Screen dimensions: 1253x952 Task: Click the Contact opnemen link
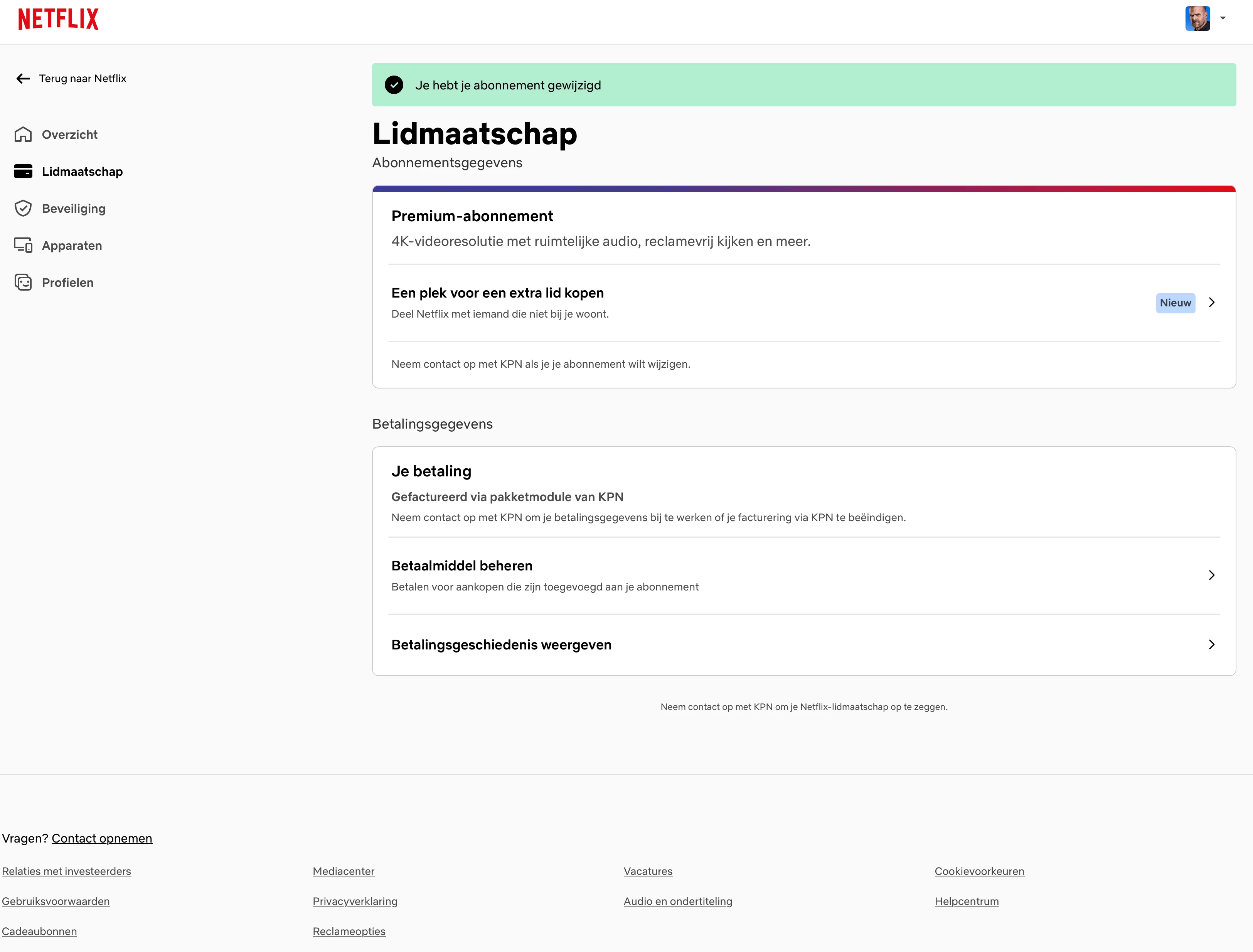[x=102, y=838]
